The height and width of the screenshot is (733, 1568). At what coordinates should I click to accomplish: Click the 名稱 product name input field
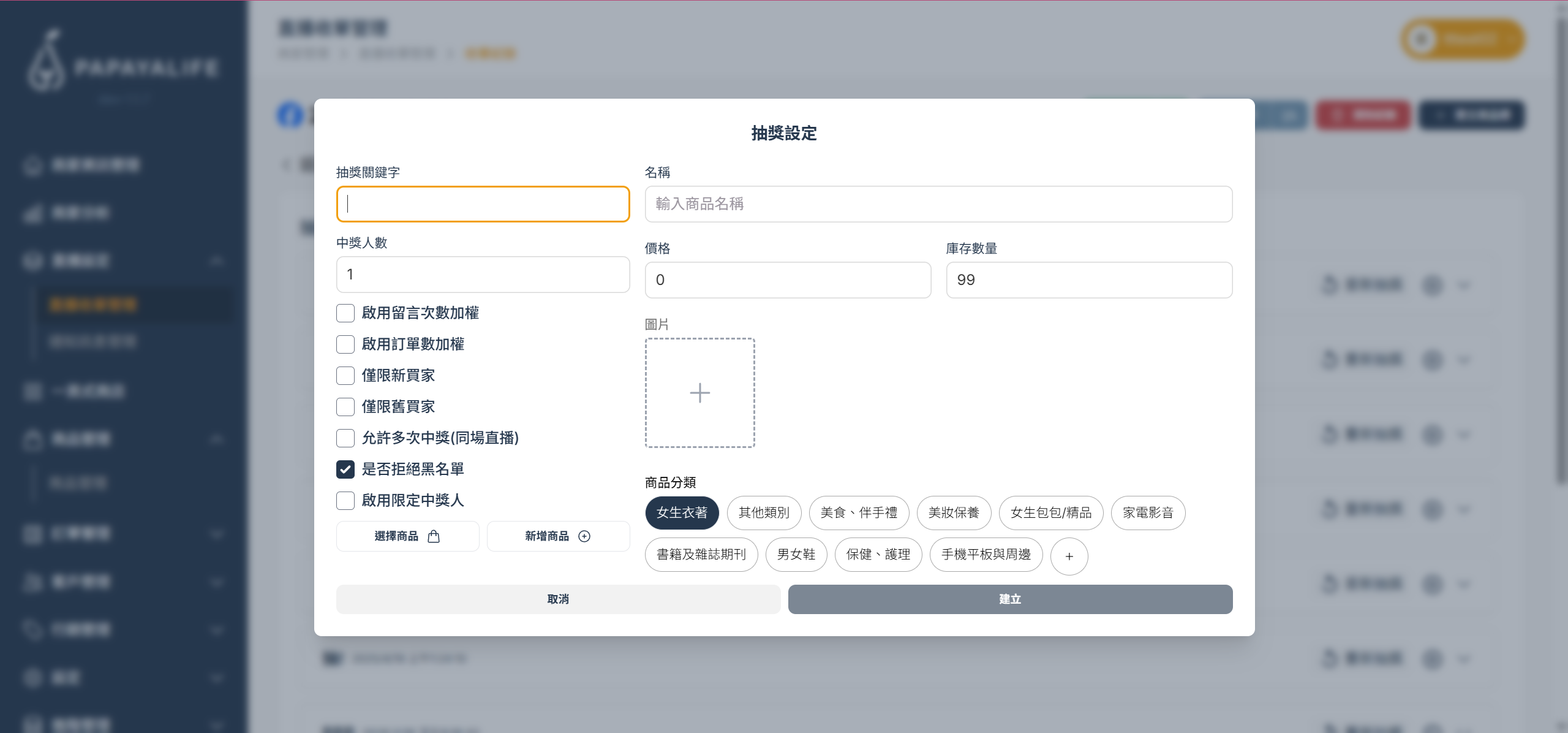tap(938, 204)
